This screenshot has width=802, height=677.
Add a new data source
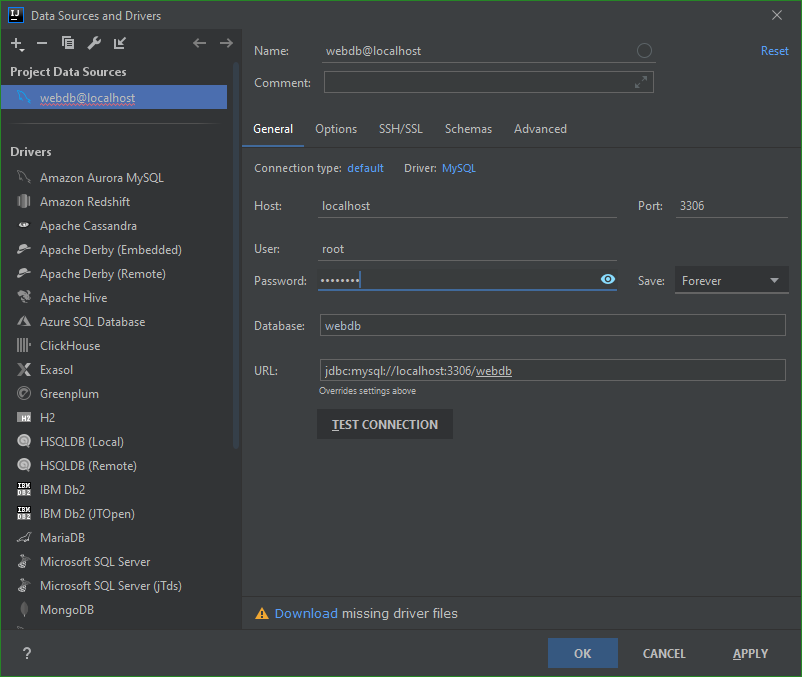click(x=16, y=43)
